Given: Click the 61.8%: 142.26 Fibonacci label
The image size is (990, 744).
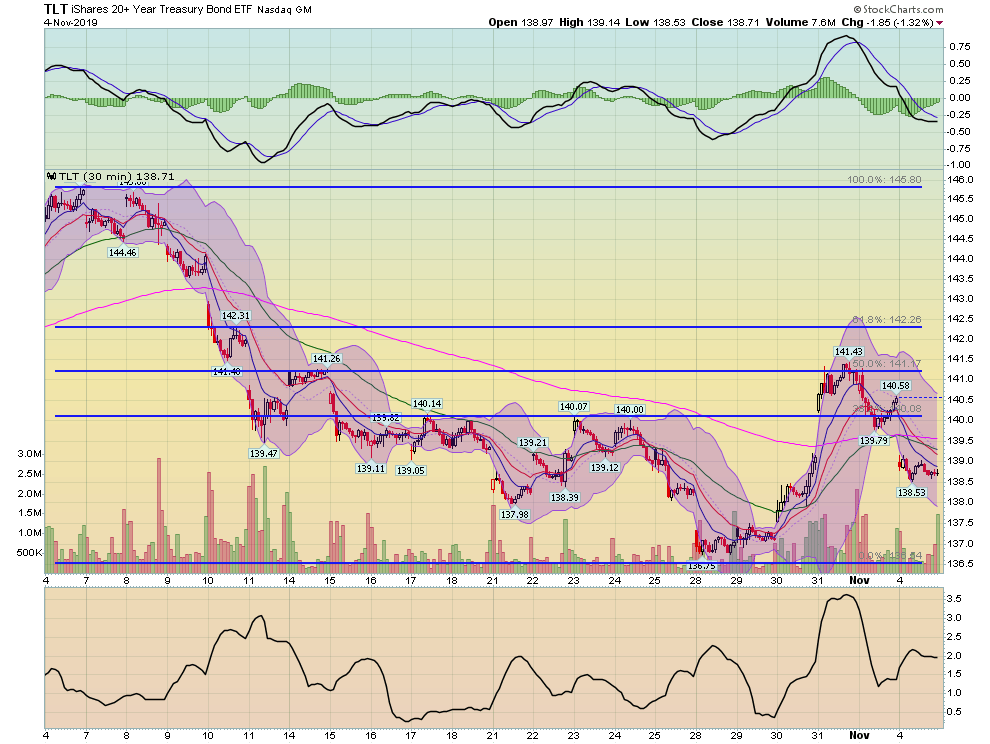Looking at the screenshot, I should coord(886,320).
